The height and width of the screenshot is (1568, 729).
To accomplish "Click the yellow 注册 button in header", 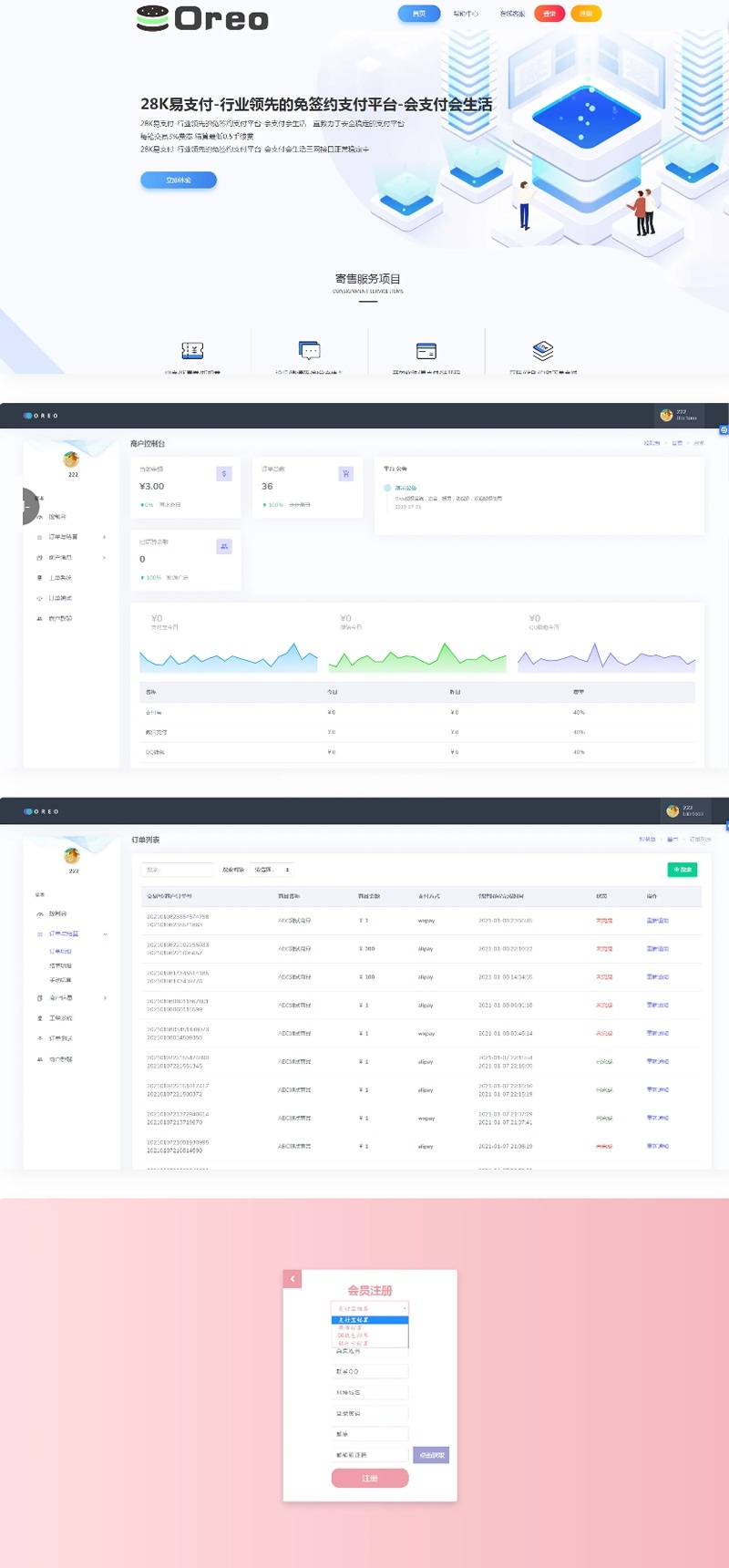I will point(586,14).
